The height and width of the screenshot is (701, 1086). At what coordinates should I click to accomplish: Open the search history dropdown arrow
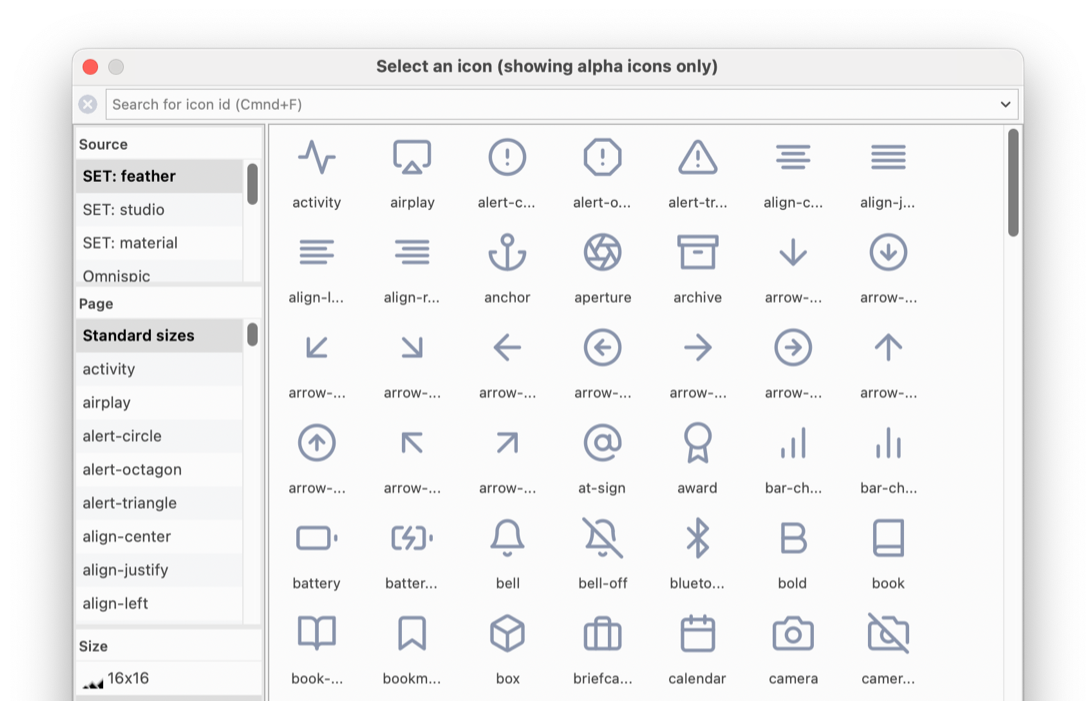coord(1005,104)
